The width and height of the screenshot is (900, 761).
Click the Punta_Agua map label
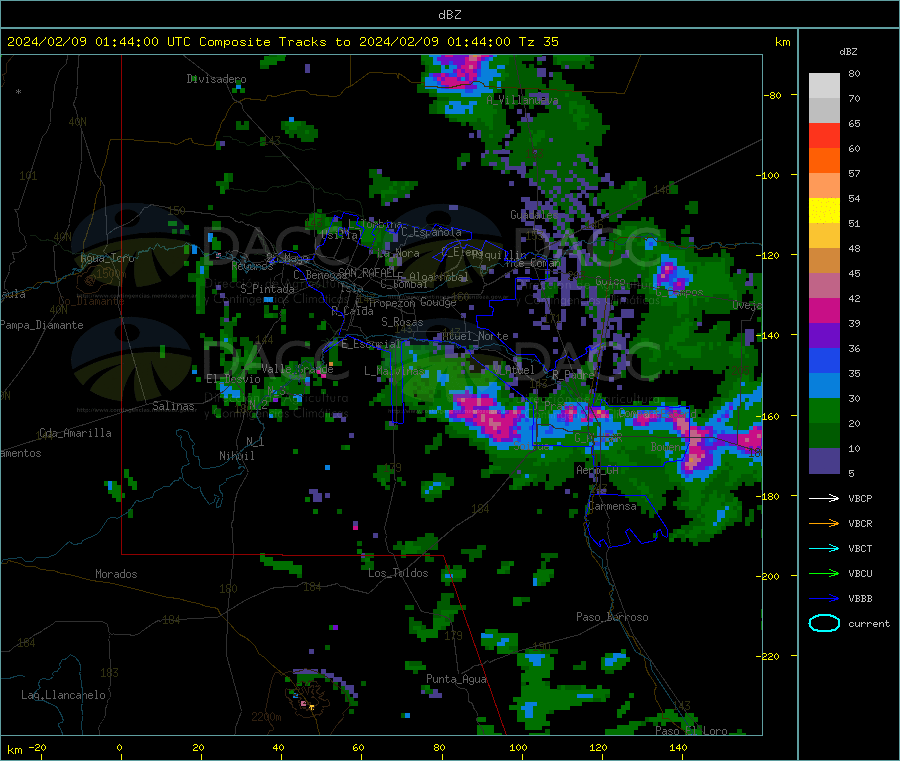coord(456,679)
